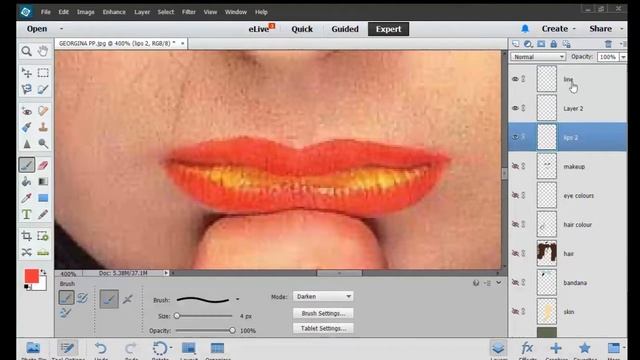Show the 'makeup' layer

515,166
